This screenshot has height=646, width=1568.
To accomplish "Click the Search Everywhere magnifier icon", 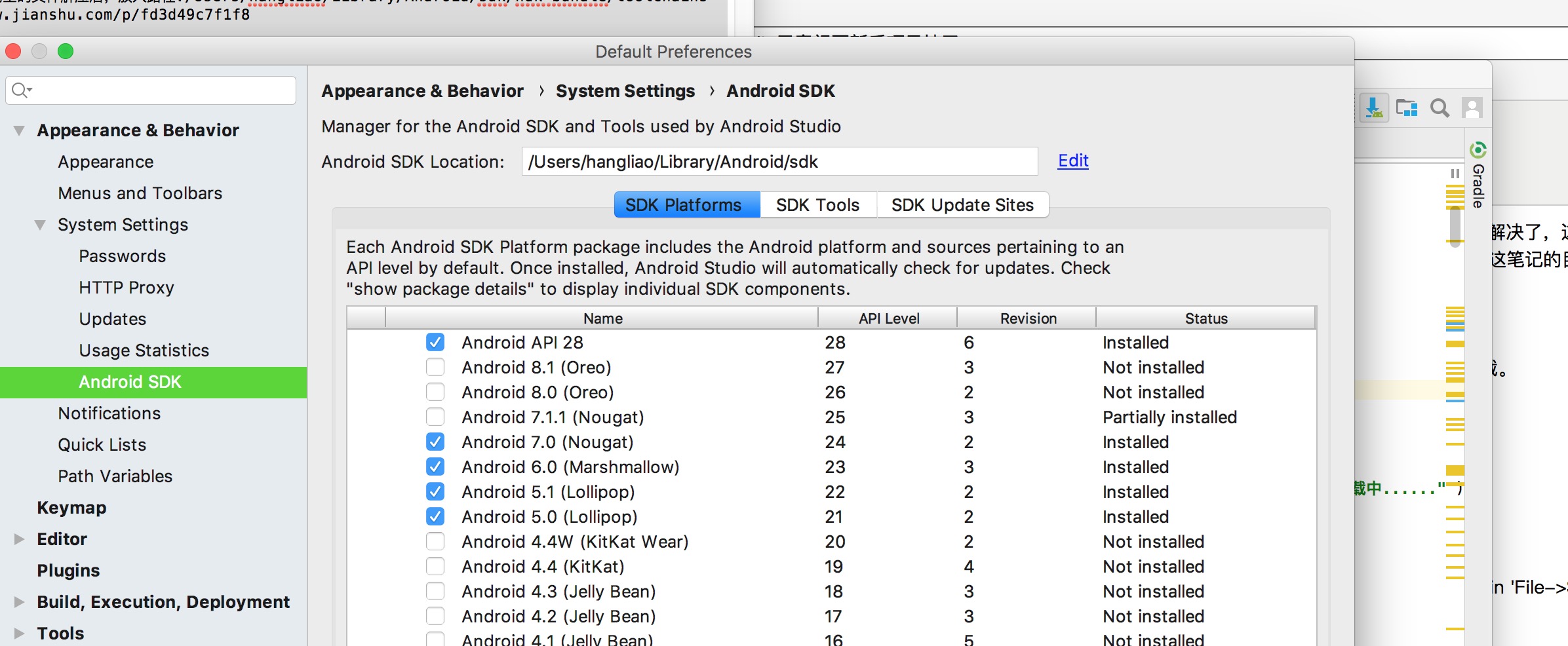I will 1440,108.
